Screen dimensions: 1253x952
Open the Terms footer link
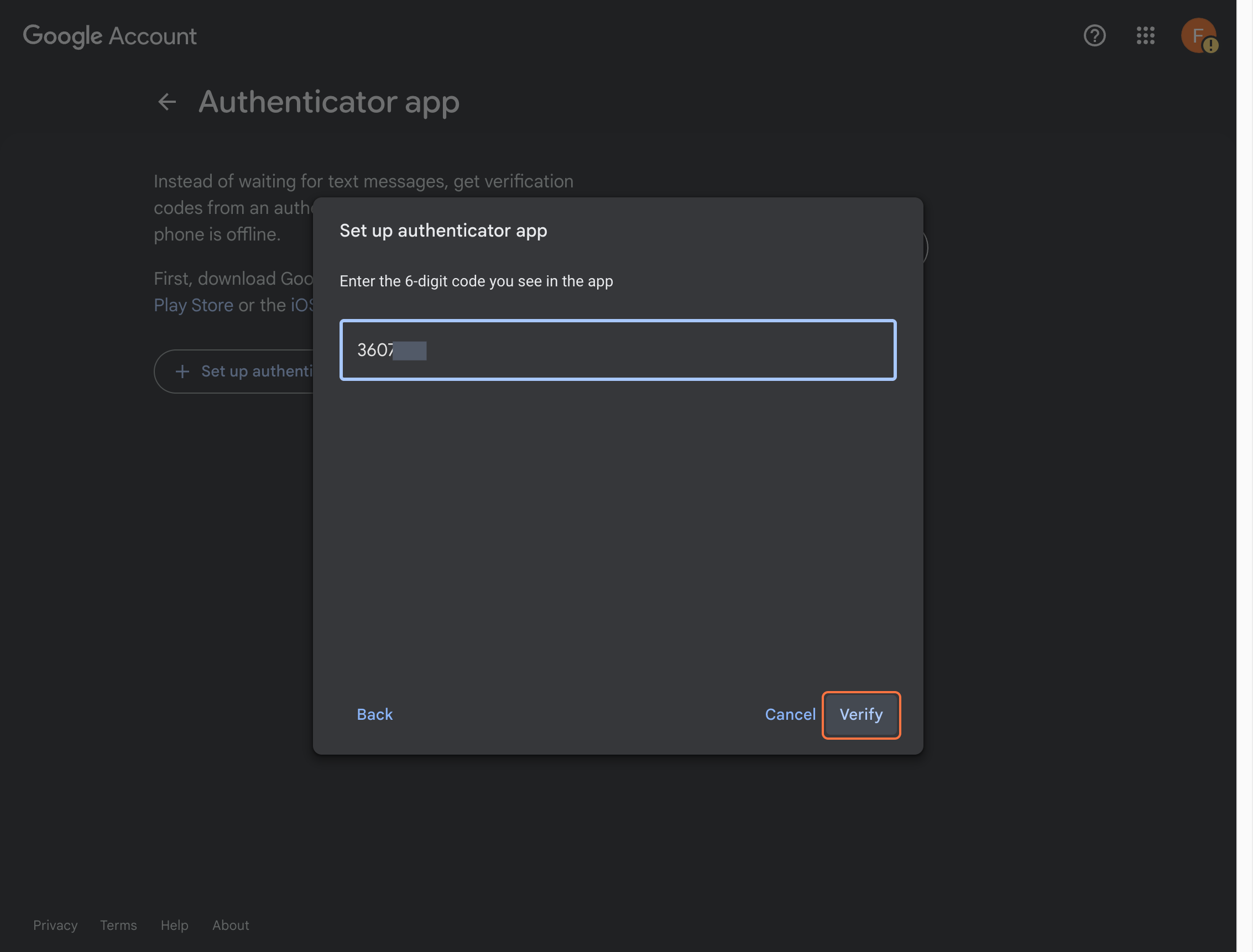click(118, 925)
